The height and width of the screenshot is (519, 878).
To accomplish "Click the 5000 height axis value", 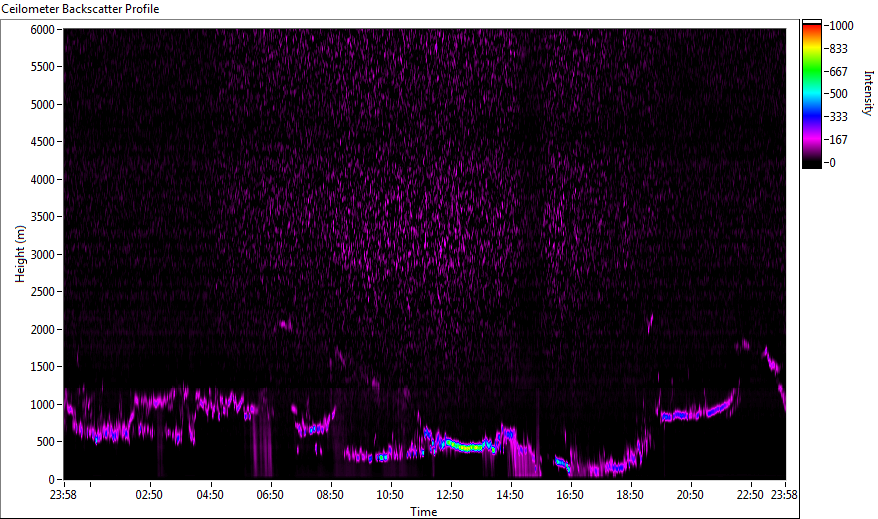I will 43,105.
